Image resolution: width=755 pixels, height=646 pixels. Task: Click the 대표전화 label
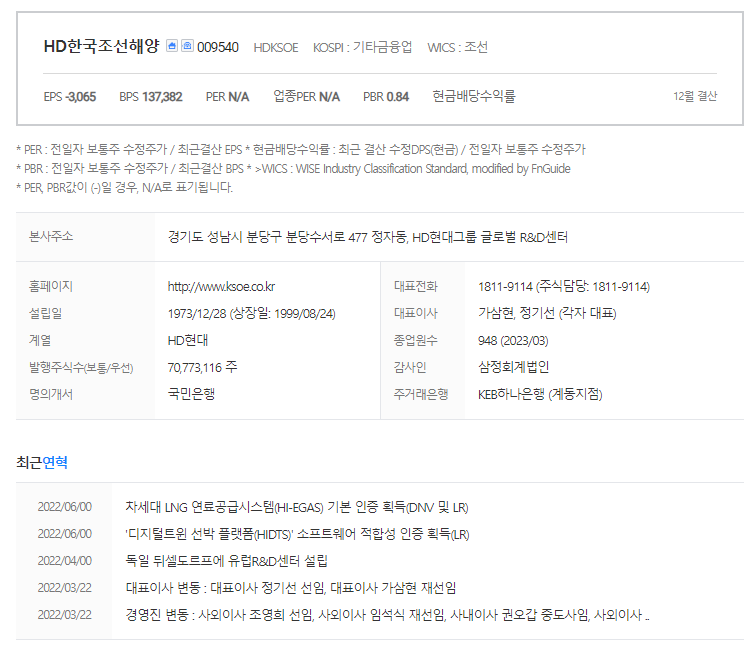tap(416, 286)
